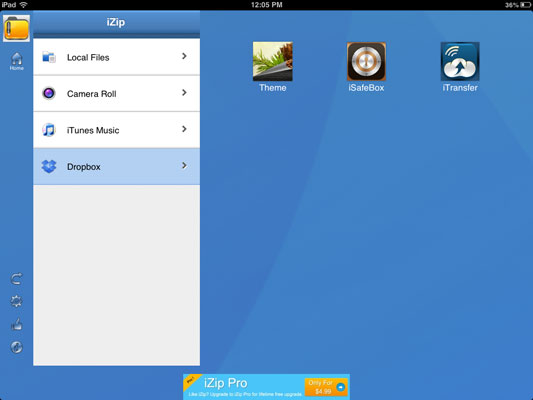
Task: Open the iZip Pro upgrade banner
Action: click(266, 387)
